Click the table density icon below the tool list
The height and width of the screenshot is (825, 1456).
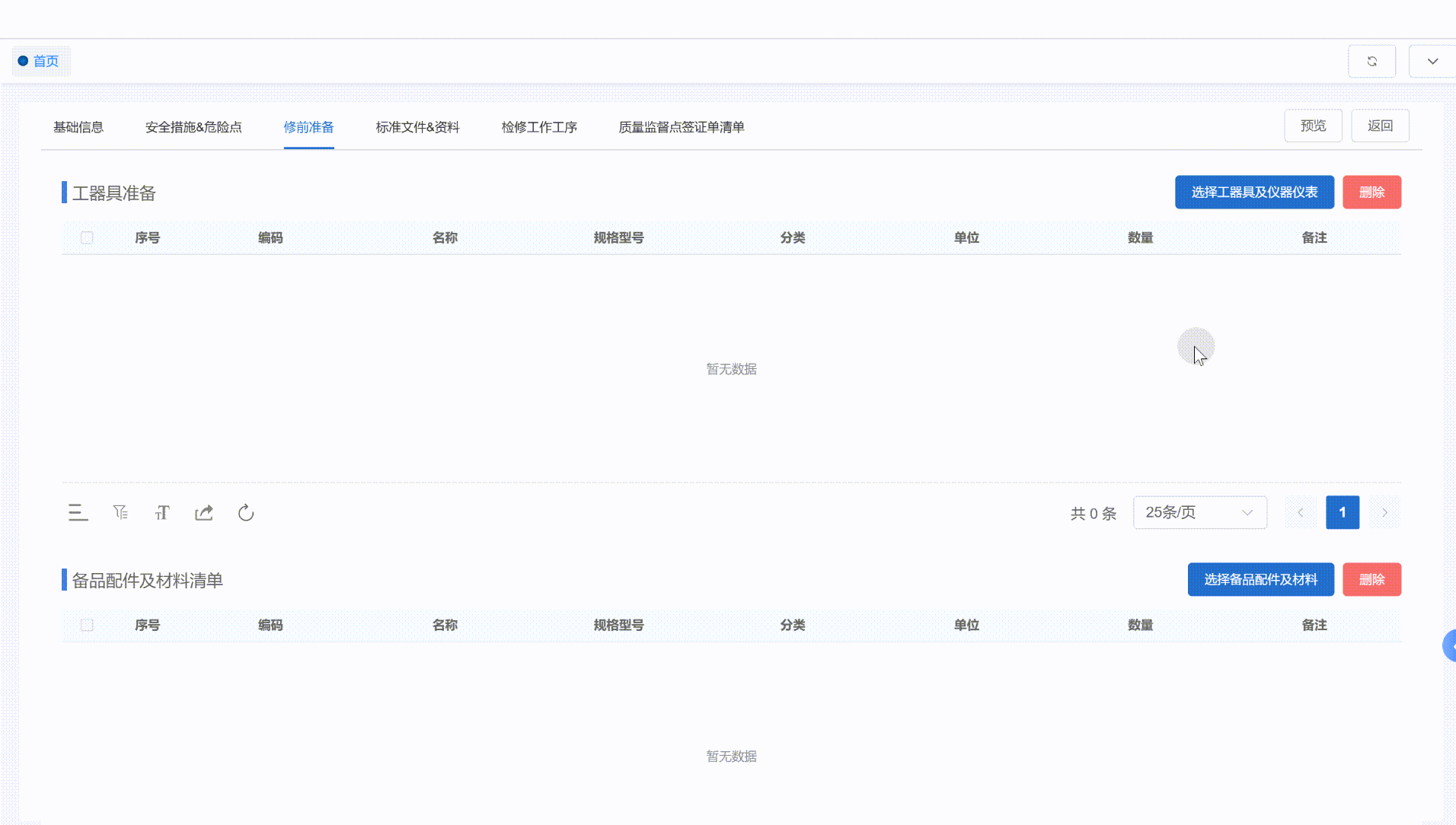[77, 512]
